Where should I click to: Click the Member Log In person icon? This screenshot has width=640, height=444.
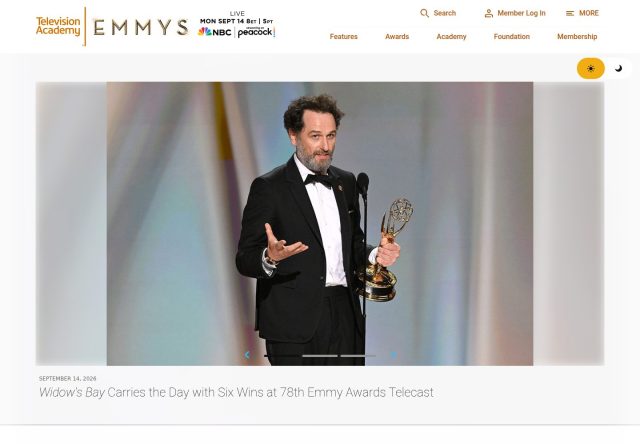(x=489, y=13)
